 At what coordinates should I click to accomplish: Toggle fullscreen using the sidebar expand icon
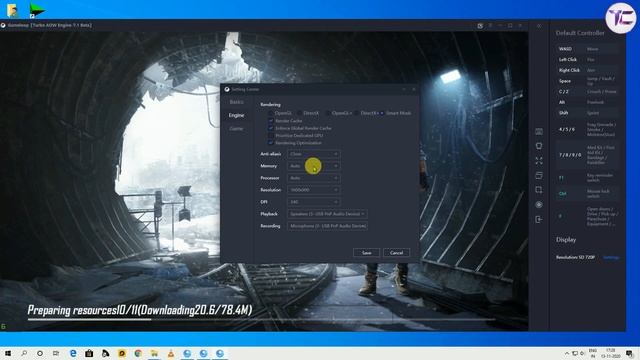coord(539,161)
